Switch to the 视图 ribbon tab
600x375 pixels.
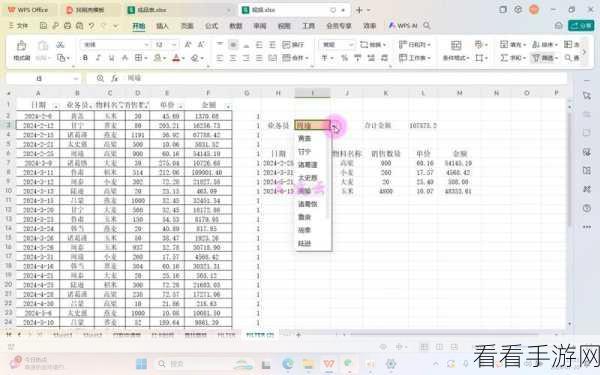284,26
